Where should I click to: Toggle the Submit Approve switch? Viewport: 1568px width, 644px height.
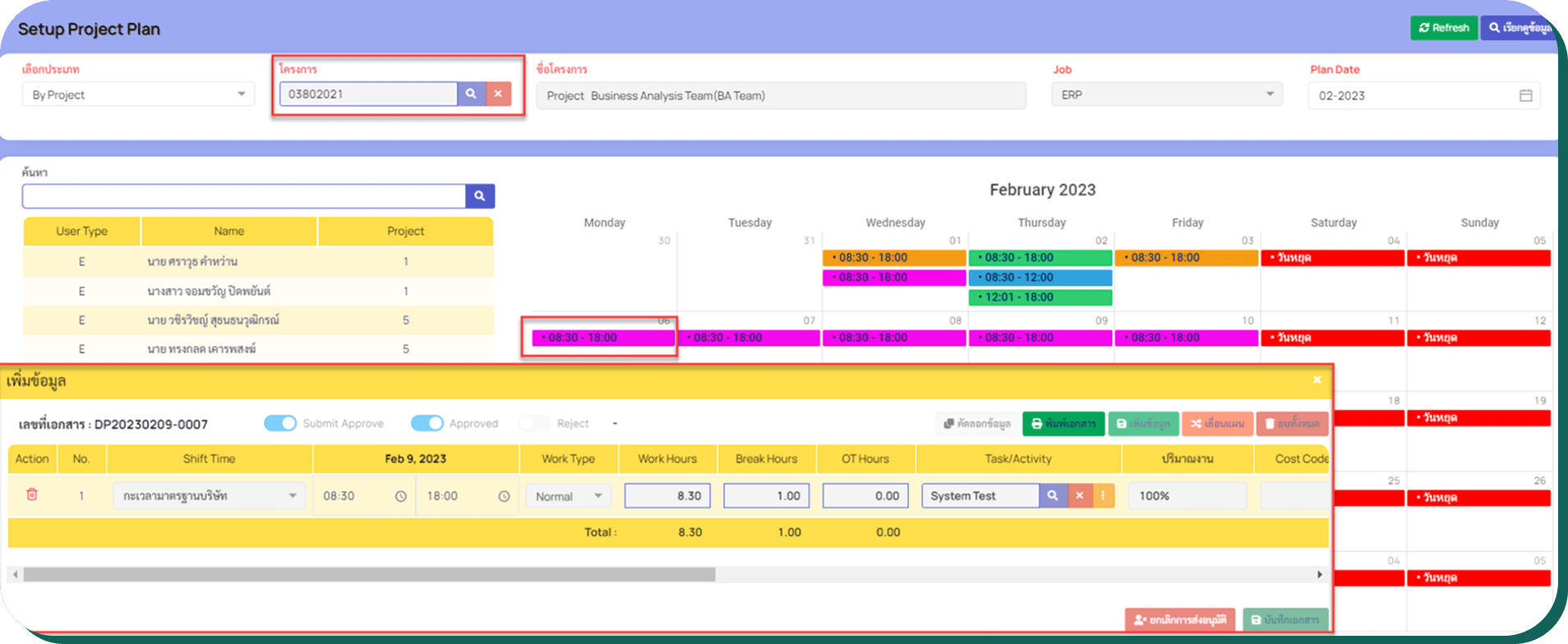(x=280, y=423)
